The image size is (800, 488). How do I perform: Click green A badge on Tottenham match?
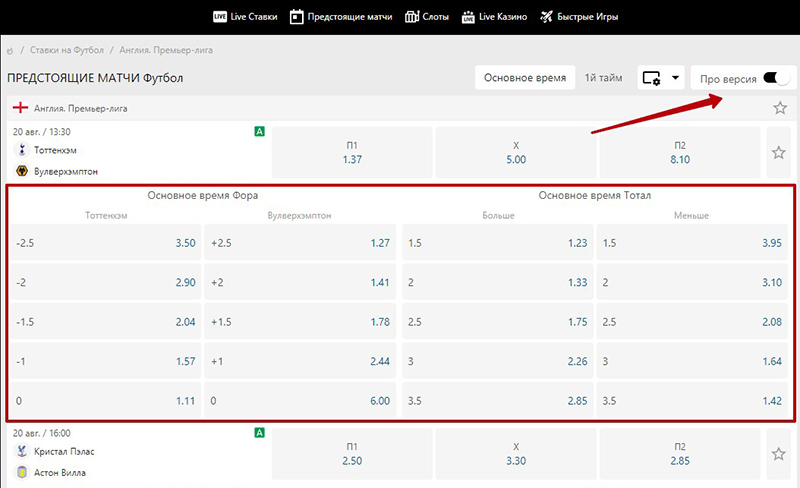click(259, 132)
